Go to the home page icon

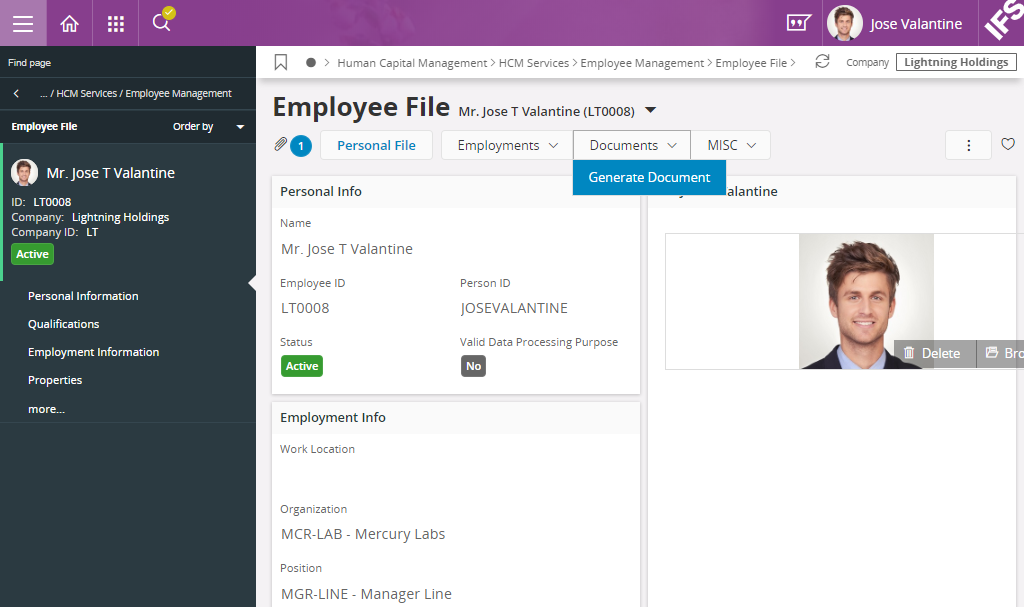click(69, 23)
